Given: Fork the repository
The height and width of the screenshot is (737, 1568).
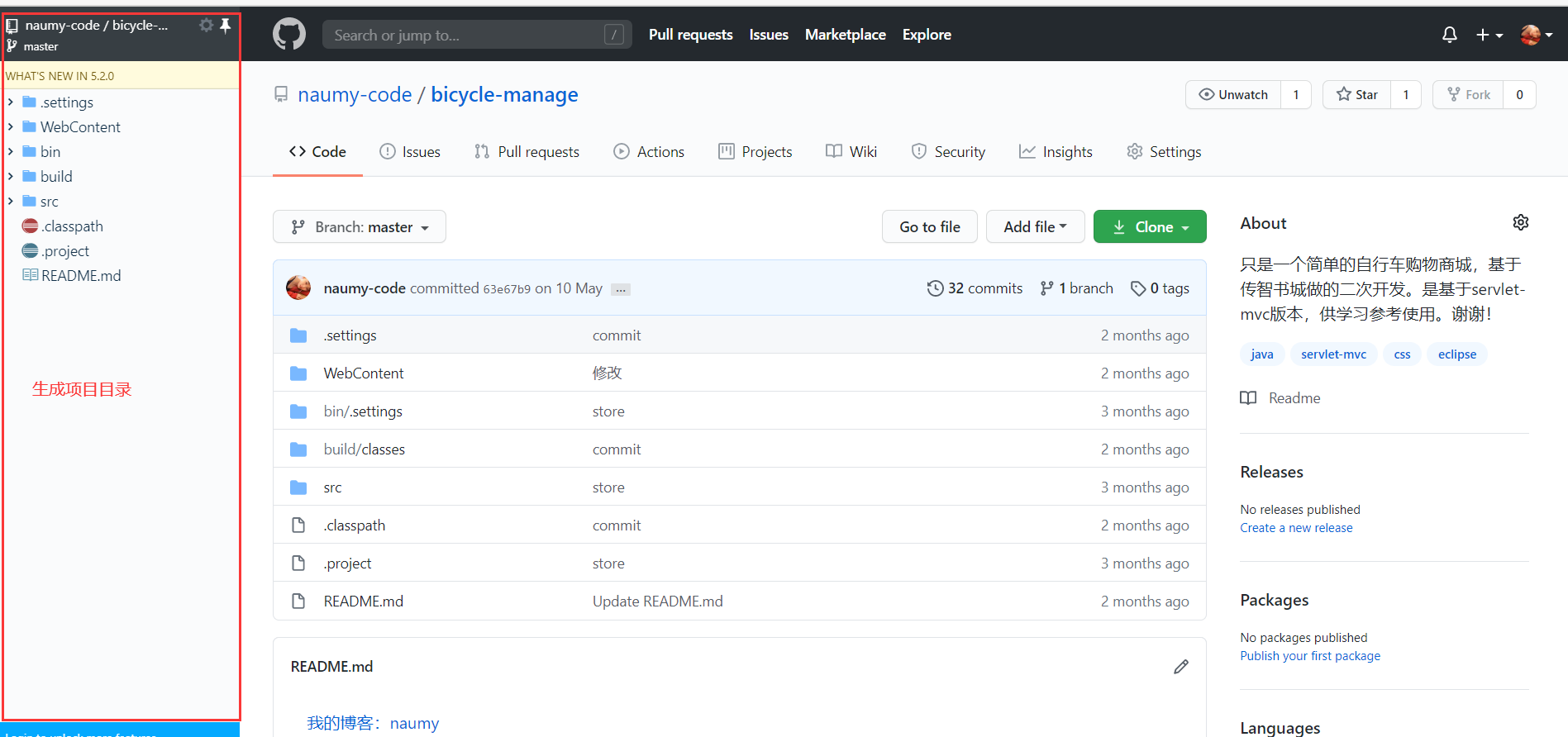Looking at the screenshot, I should click(x=1469, y=95).
